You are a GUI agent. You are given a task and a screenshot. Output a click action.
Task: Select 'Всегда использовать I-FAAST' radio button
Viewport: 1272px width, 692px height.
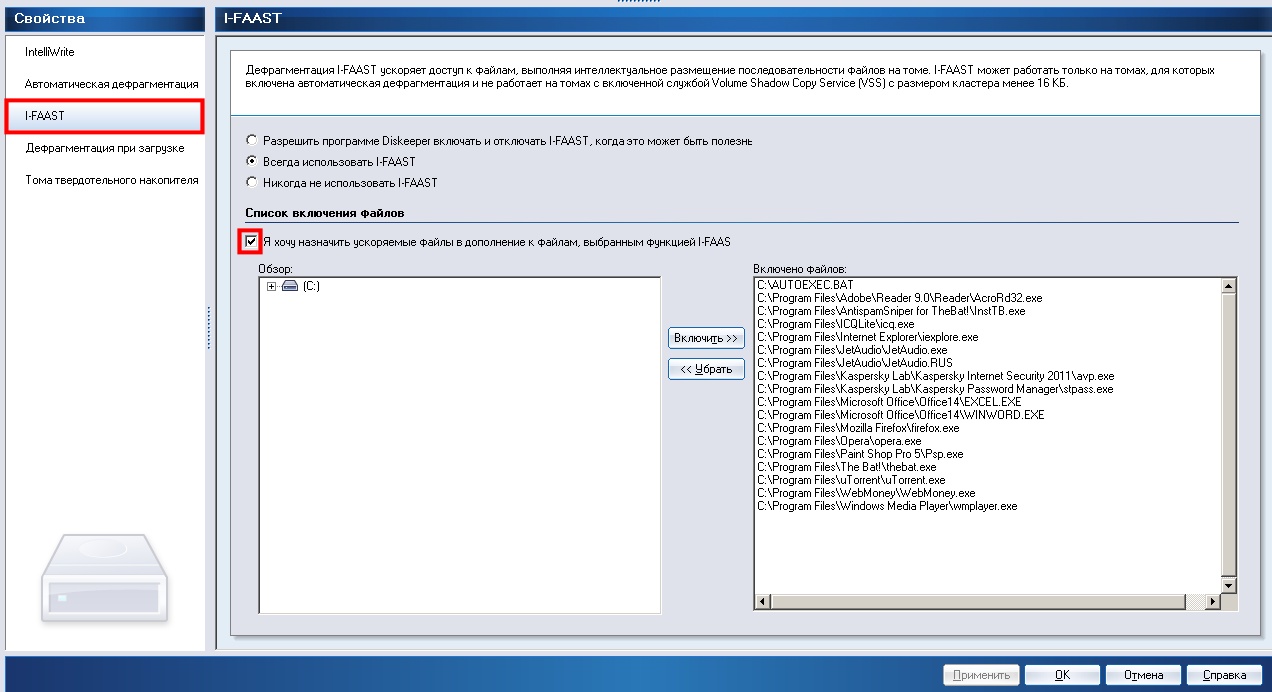pyautogui.click(x=252, y=162)
